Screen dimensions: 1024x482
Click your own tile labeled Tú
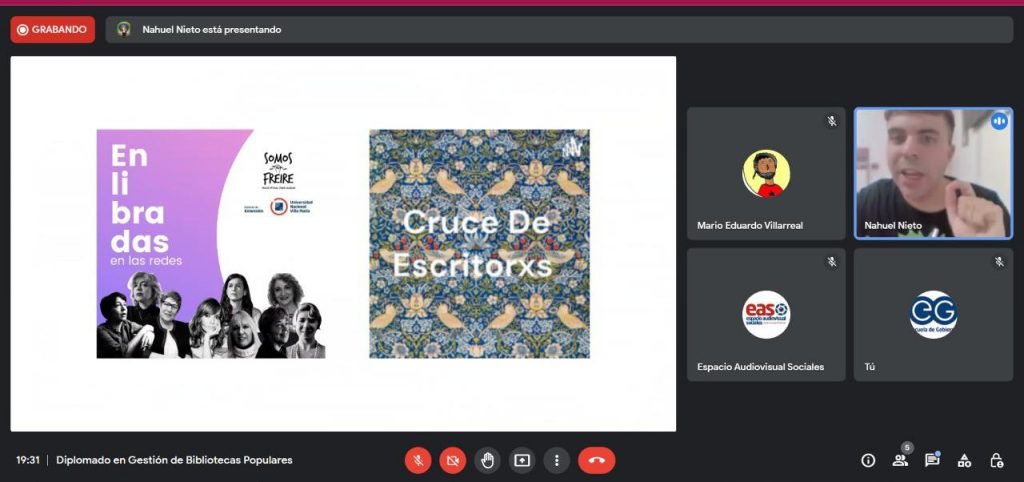933,314
